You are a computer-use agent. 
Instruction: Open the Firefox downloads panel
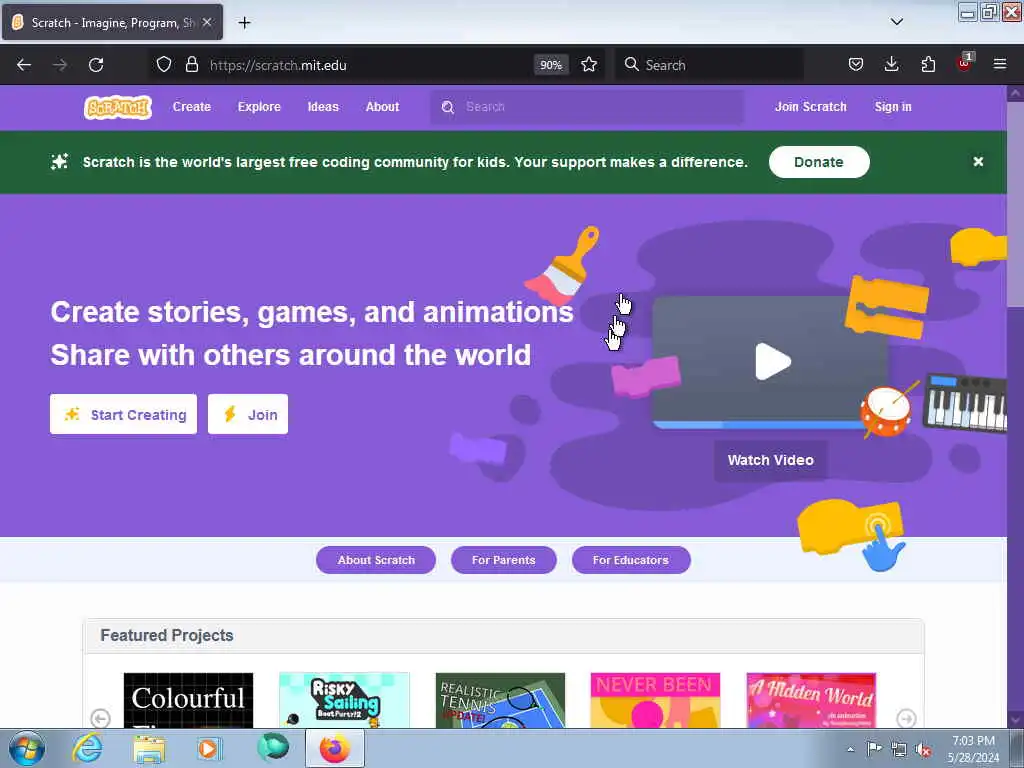pyautogui.click(x=891, y=64)
